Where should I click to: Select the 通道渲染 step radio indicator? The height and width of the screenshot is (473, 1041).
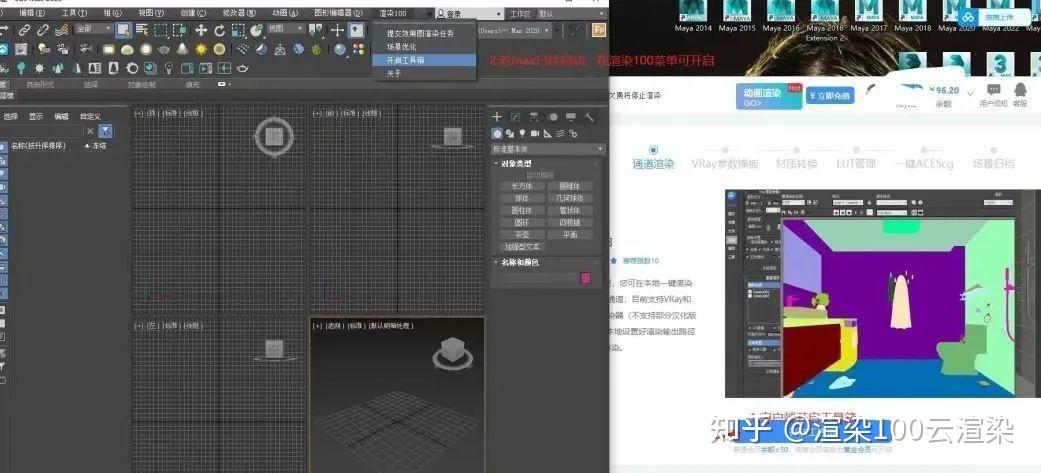tap(653, 150)
